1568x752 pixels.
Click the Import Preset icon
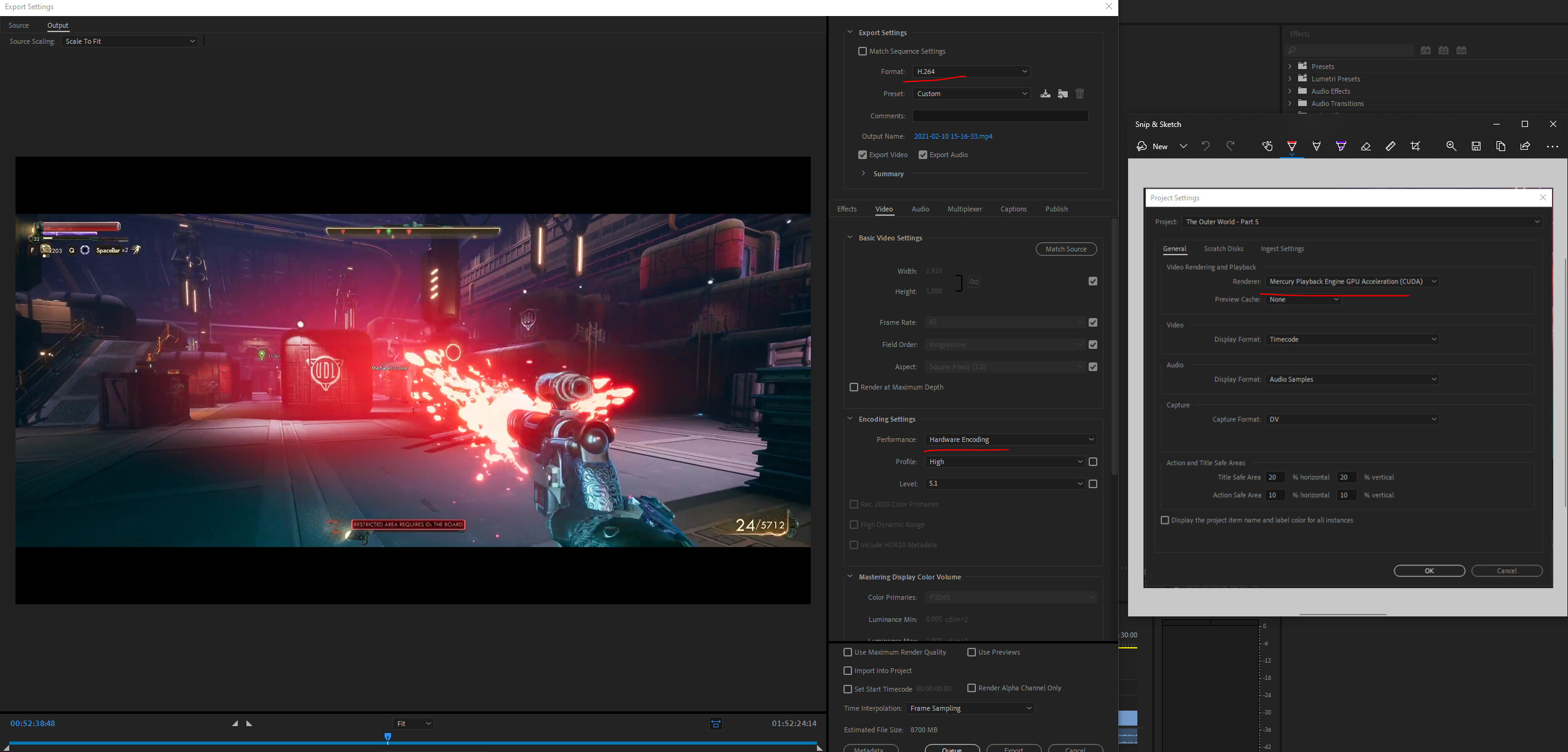(x=1063, y=94)
